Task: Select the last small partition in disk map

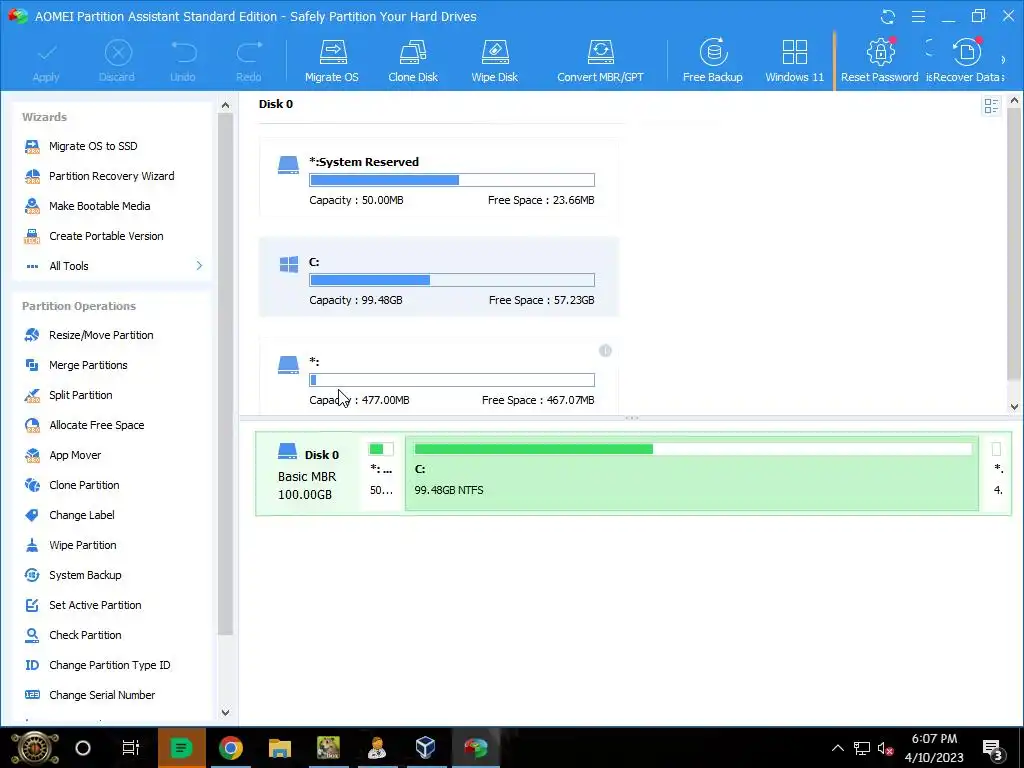Action: [x=998, y=473]
